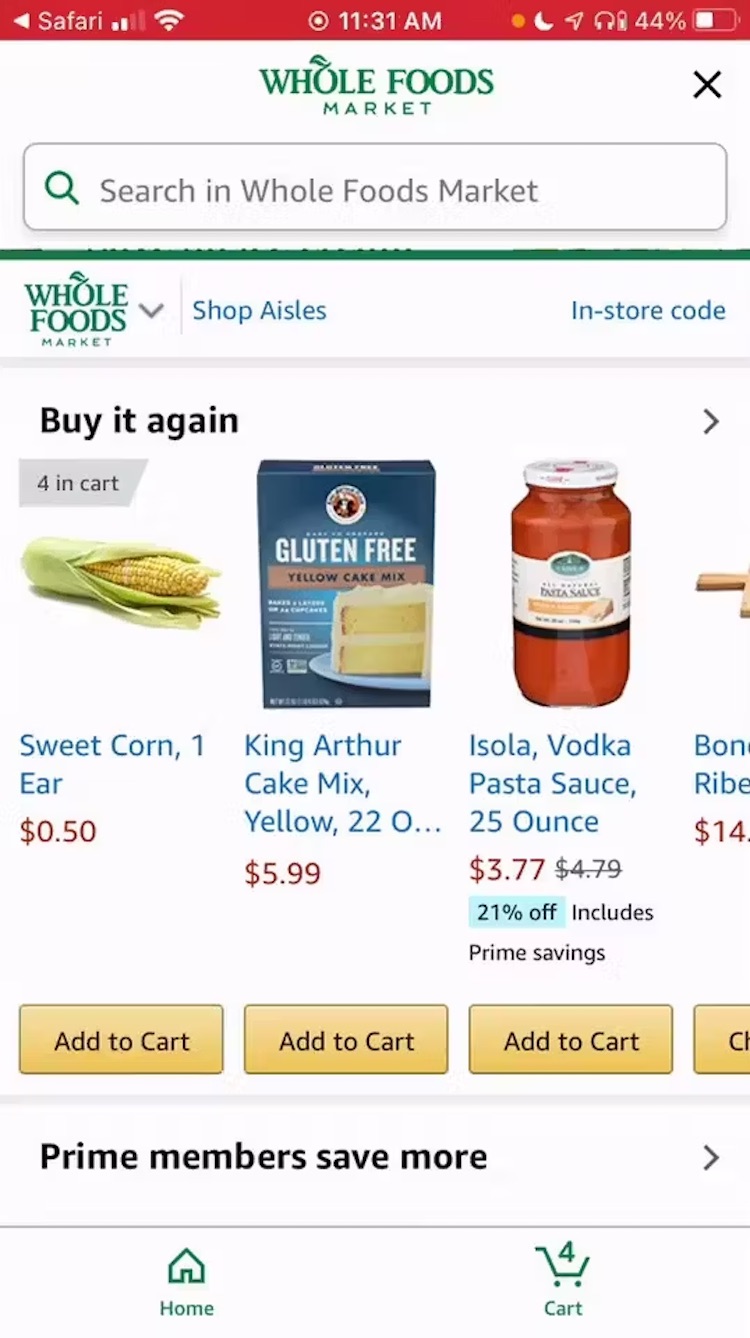Tap the search magnifier icon
Screen dimensions: 750x1338
click(x=62, y=188)
